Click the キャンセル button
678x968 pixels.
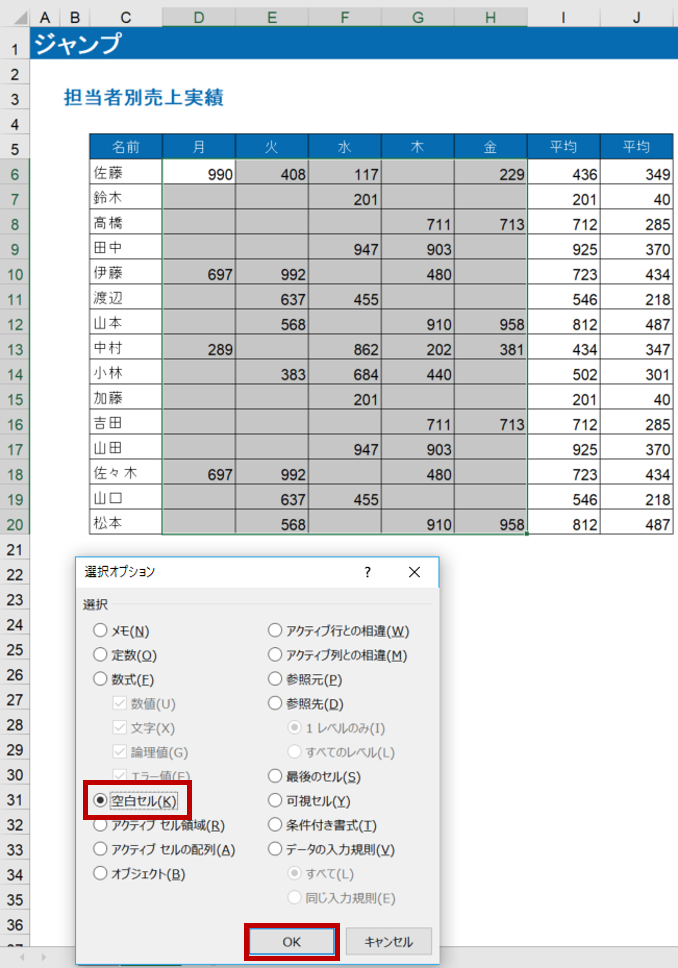(389, 941)
